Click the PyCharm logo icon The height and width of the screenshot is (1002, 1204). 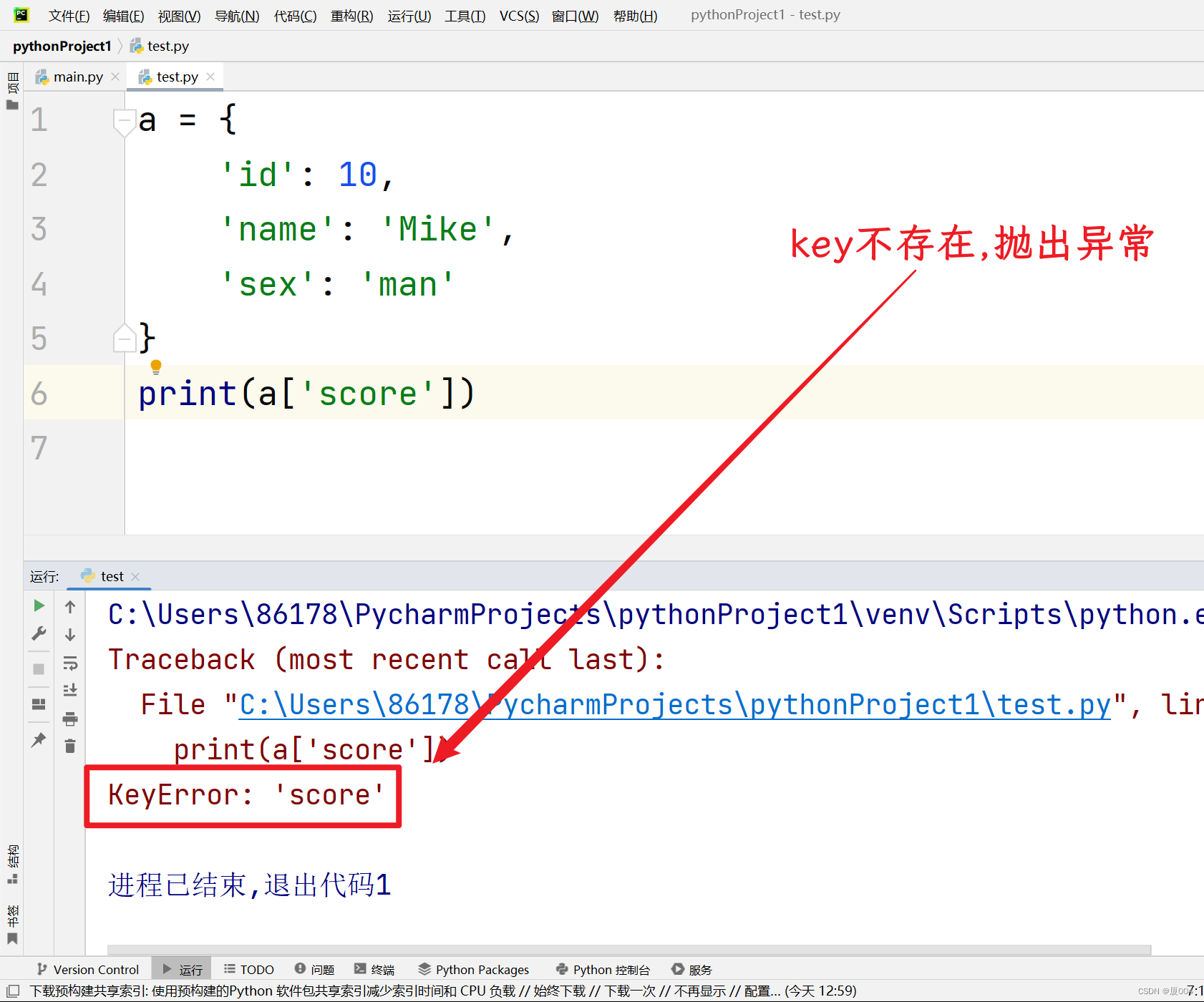coord(21,14)
